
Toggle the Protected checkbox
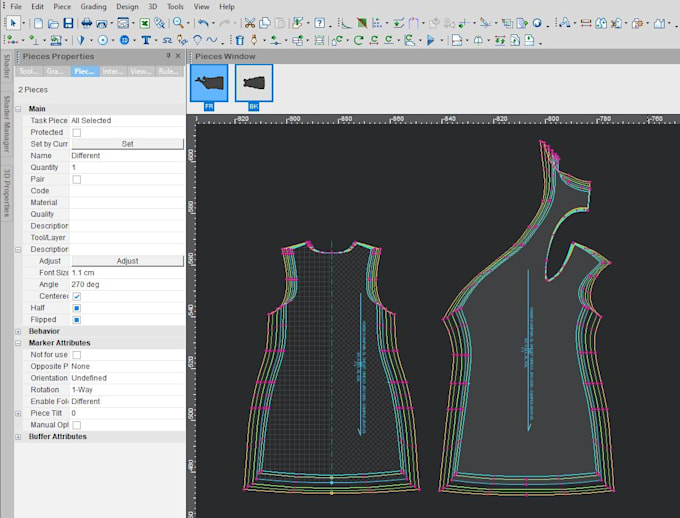point(76,132)
